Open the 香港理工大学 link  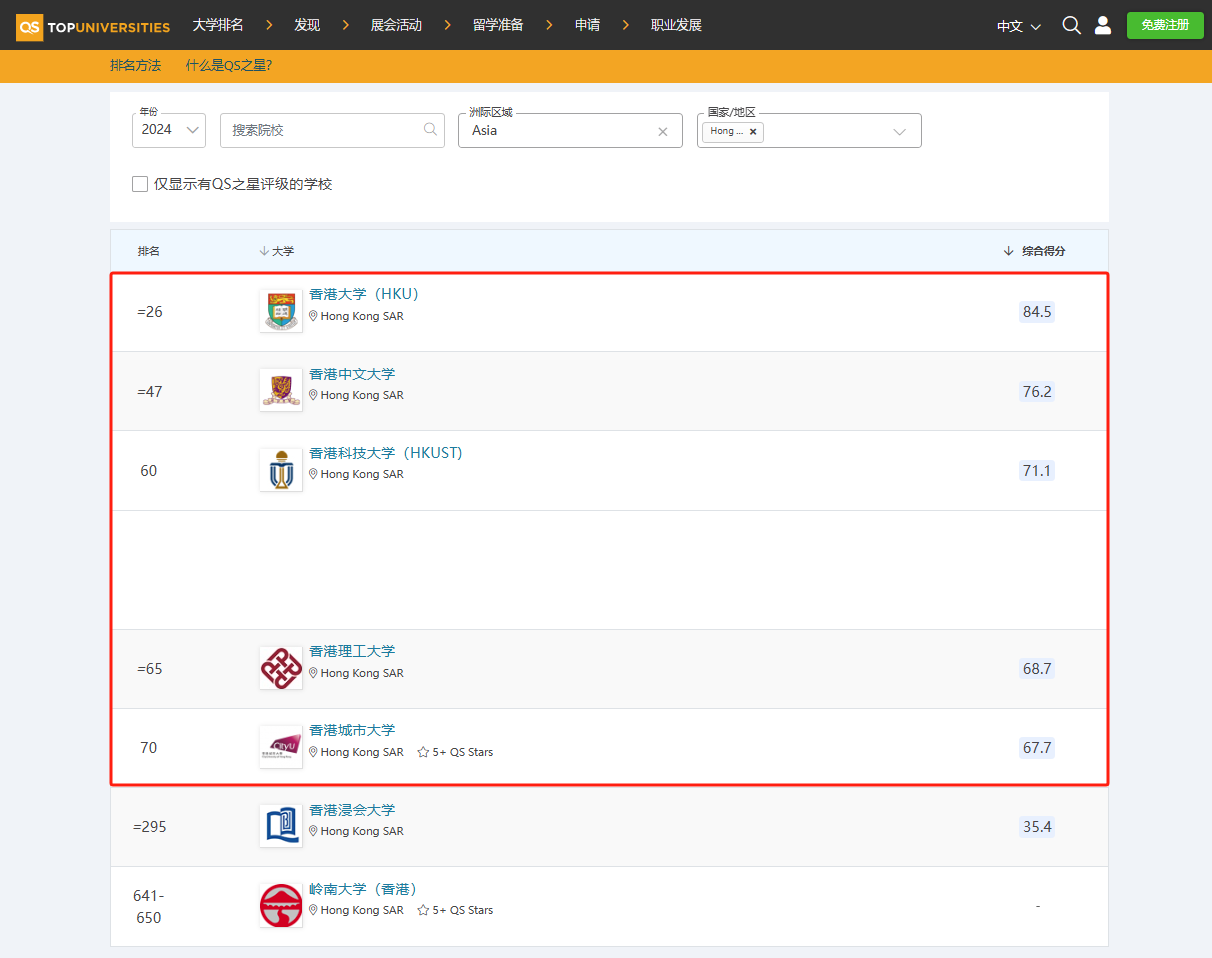pos(352,651)
